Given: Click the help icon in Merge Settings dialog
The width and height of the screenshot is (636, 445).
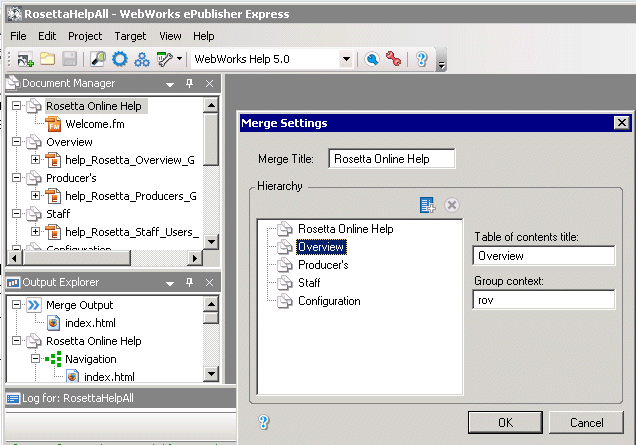Looking at the screenshot, I should [x=264, y=422].
